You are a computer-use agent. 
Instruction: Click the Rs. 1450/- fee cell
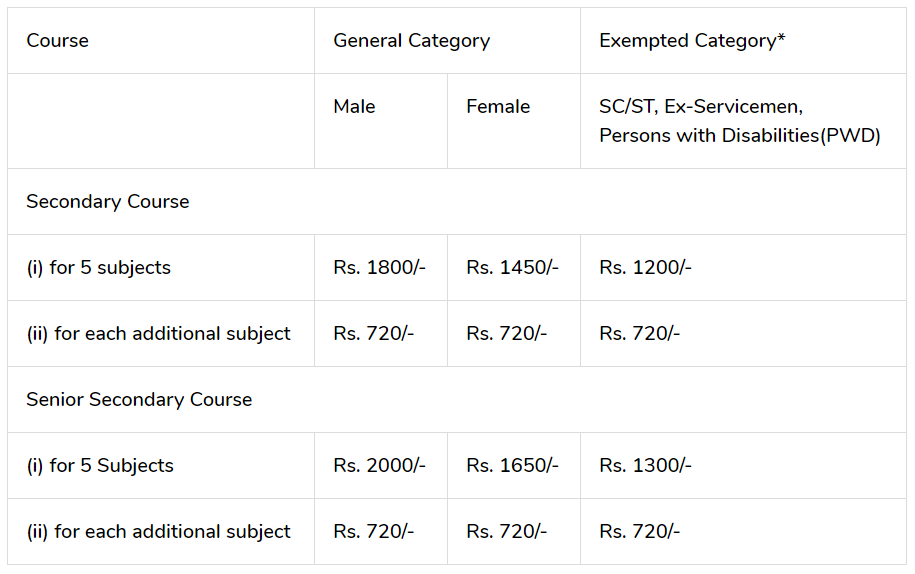point(514,268)
